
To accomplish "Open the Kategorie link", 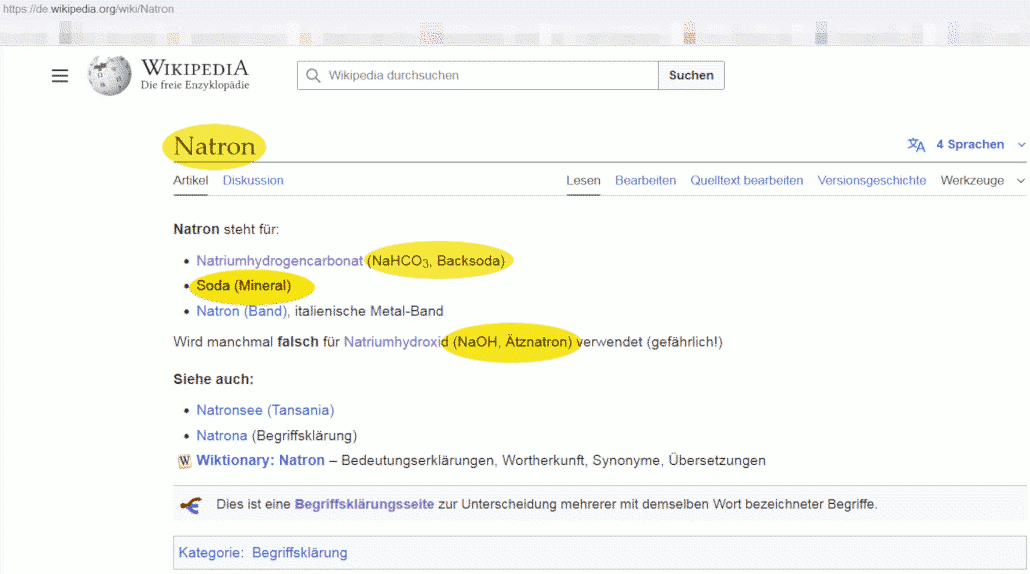I will pyautogui.click(x=209, y=553).
